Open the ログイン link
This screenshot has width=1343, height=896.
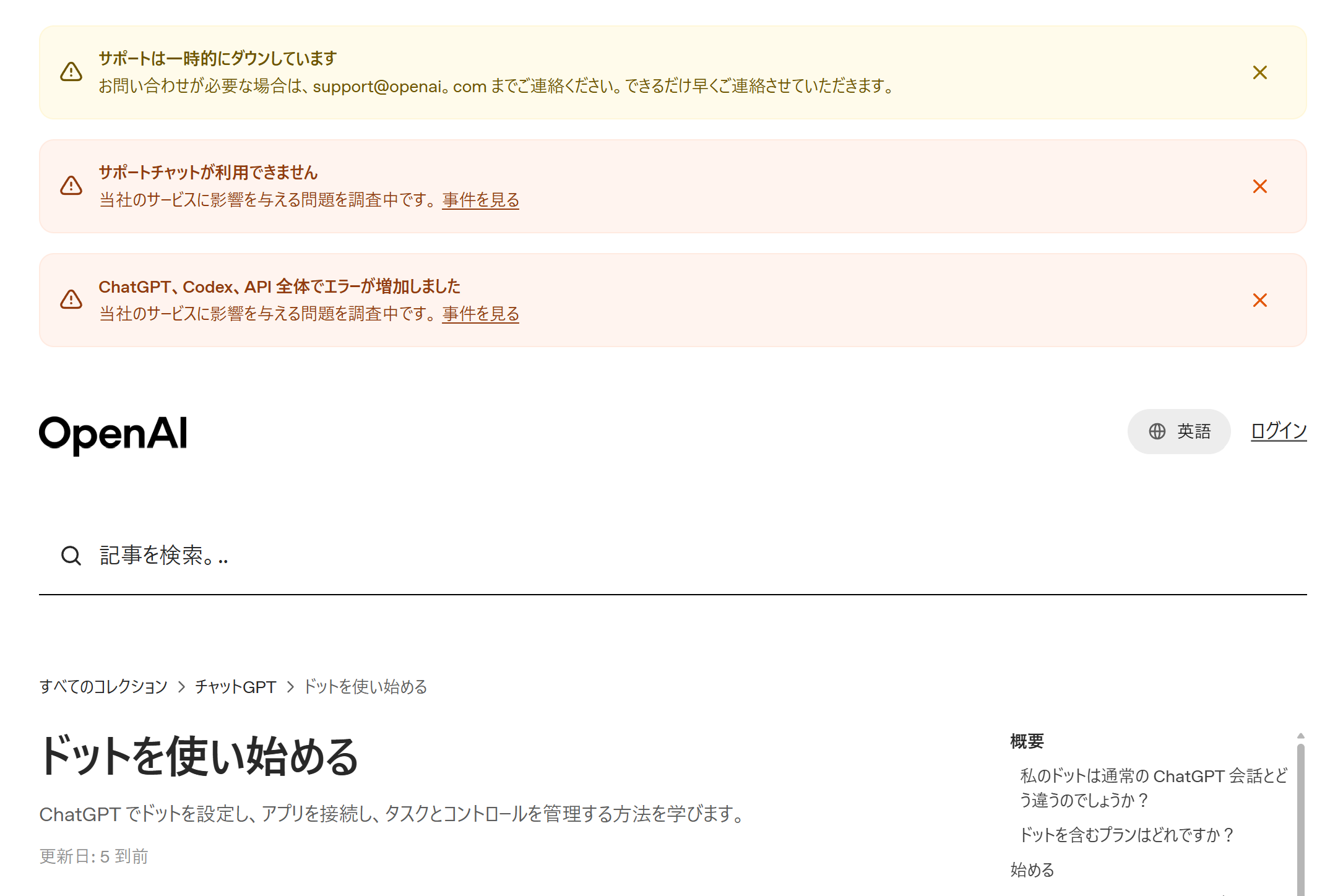coord(1278,431)
